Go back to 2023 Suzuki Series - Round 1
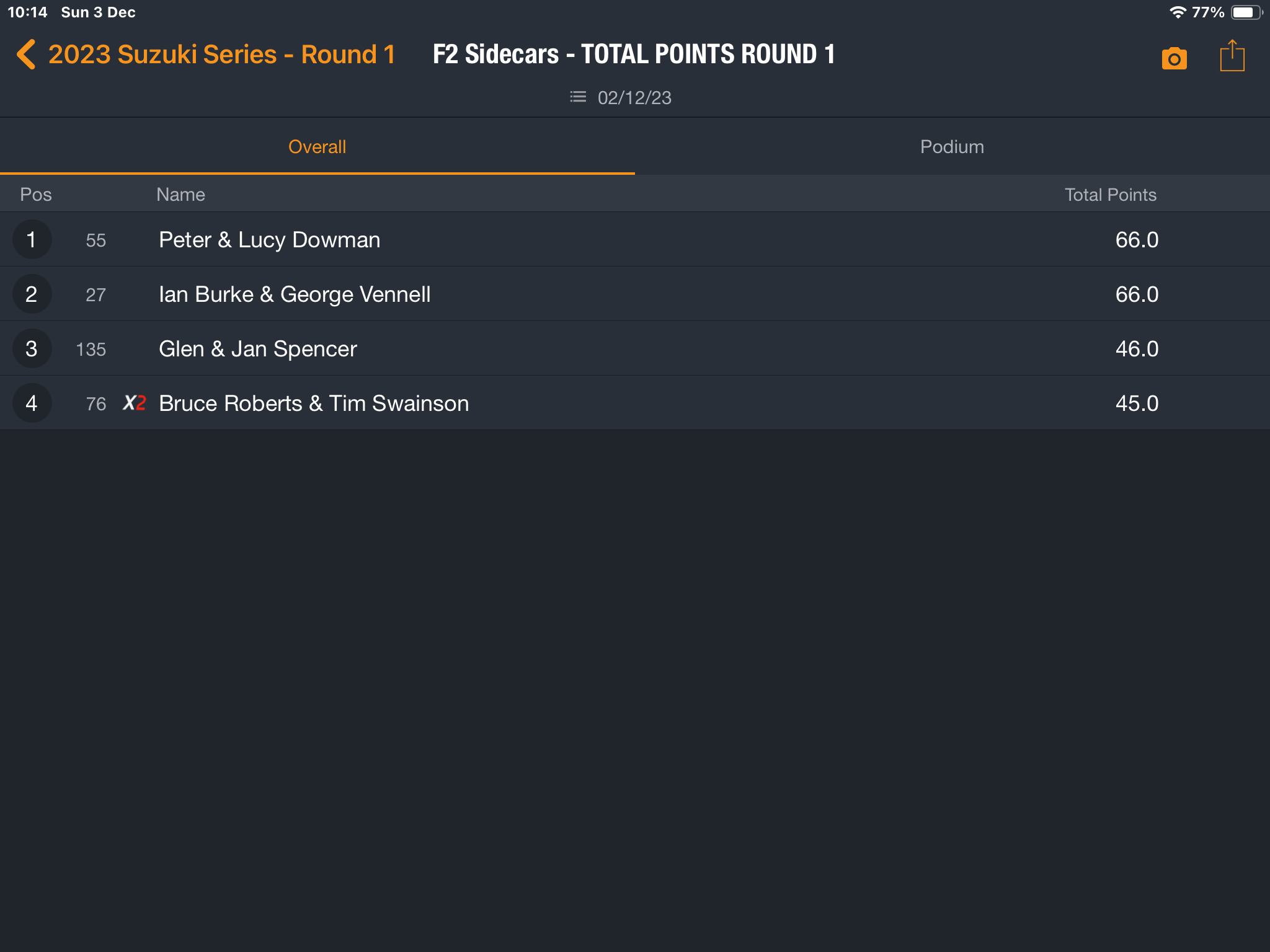 click(221, 55)
